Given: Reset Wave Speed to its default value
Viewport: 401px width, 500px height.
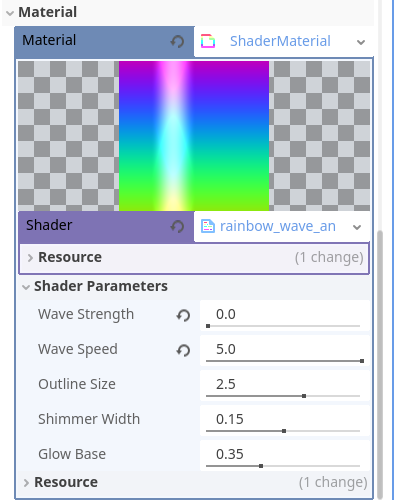Looking at the screenshot, I should pyautogui.click(x=183, y=350).
